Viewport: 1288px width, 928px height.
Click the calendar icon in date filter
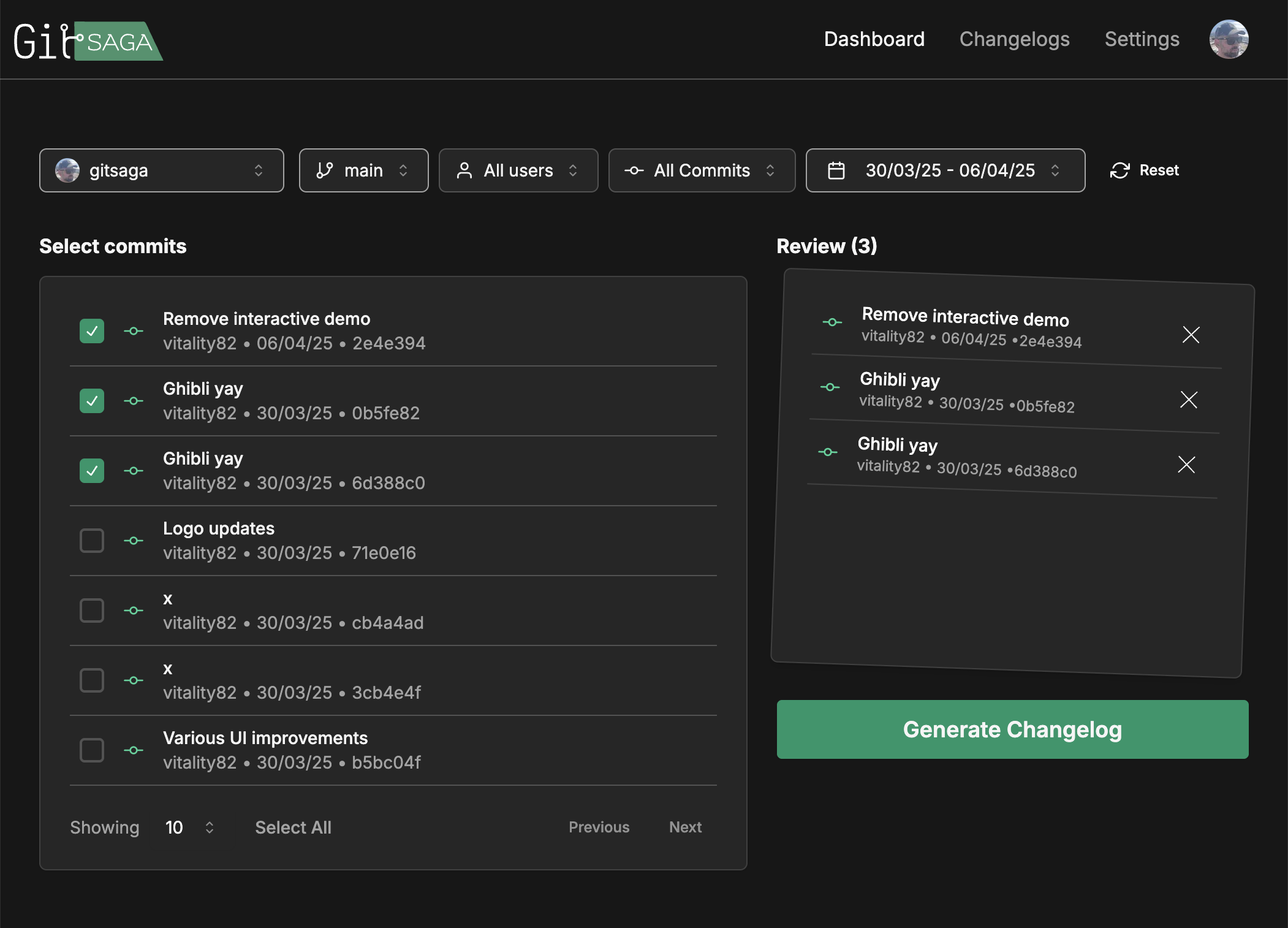(x=836, y=170)
